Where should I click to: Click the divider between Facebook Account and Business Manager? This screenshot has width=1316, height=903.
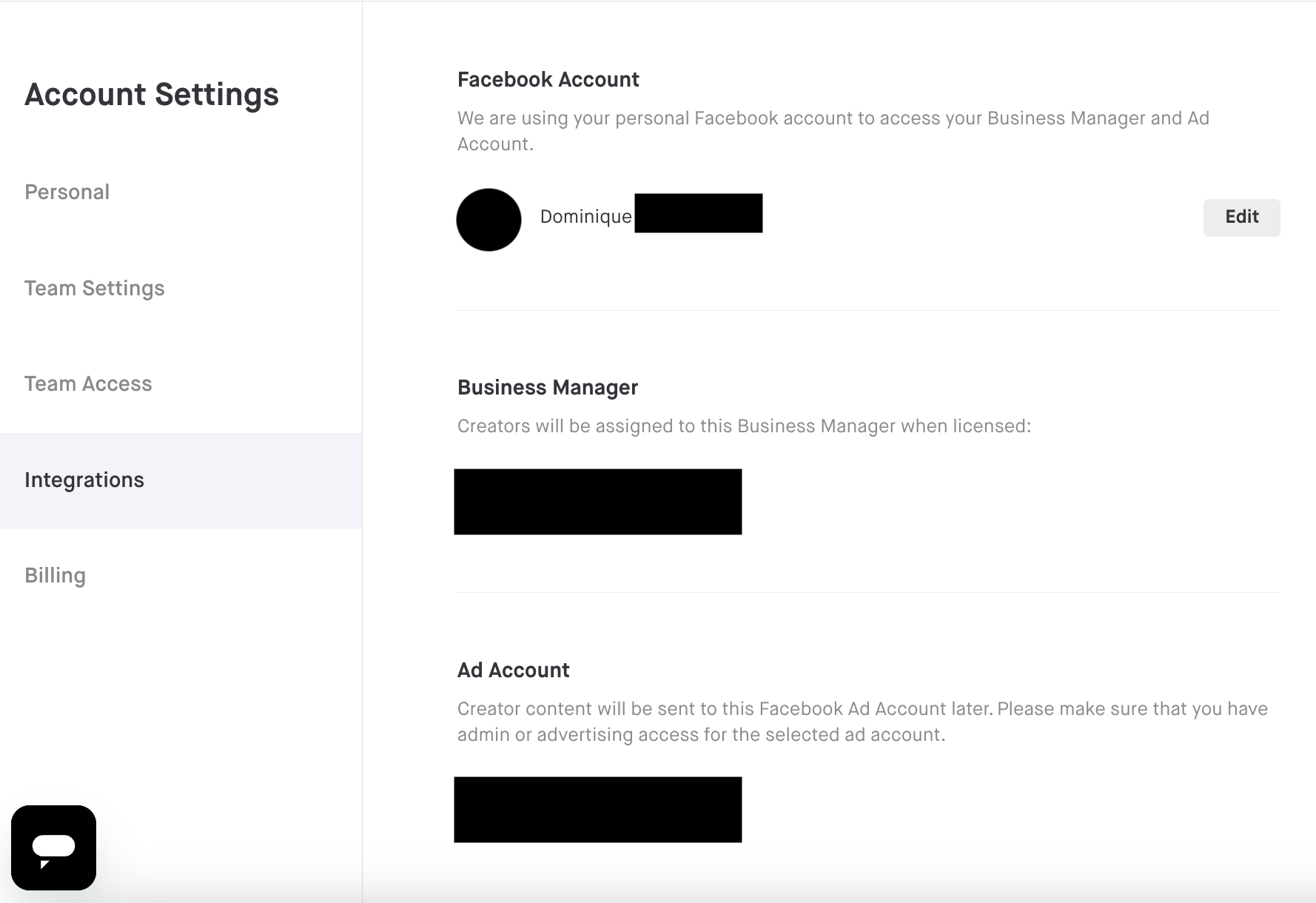(868, 310)
